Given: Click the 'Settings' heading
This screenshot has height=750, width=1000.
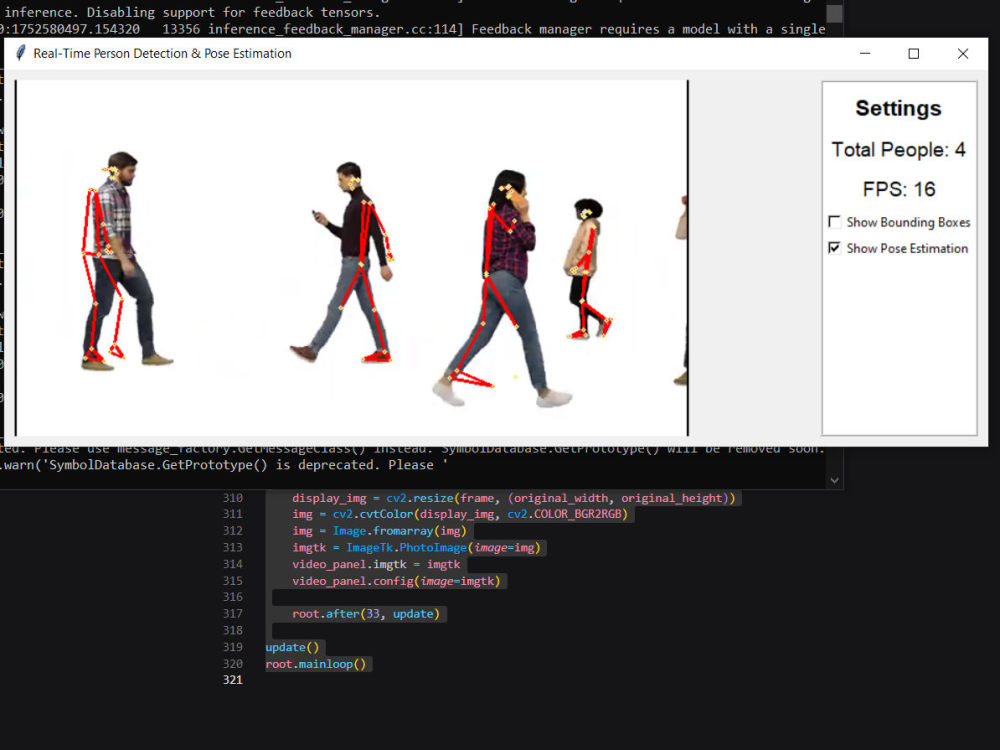Looking at the screenshot, I should point(898,108).
